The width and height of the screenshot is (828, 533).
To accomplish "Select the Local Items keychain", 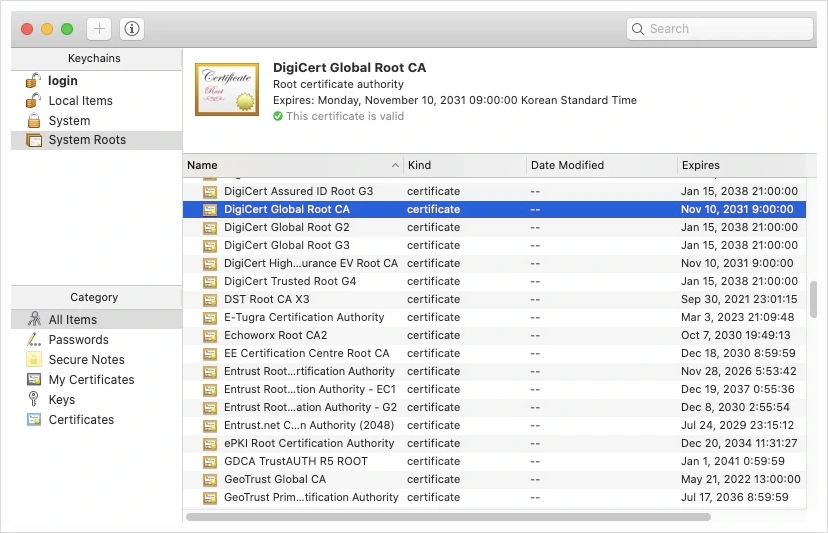I will point(97,100).
